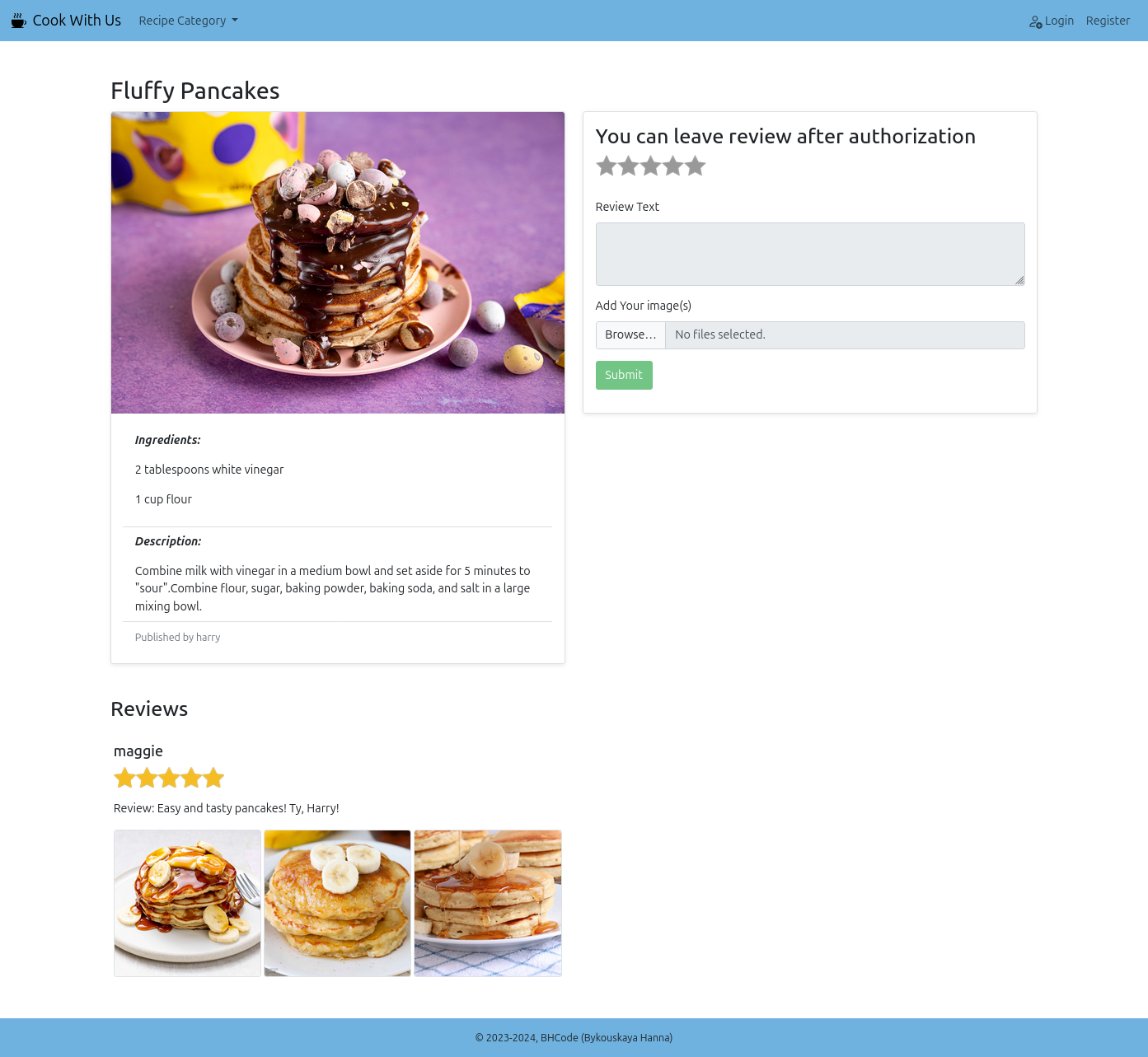Focus the Review Text textarea
1148x1057 pixels.
[810, 254]
